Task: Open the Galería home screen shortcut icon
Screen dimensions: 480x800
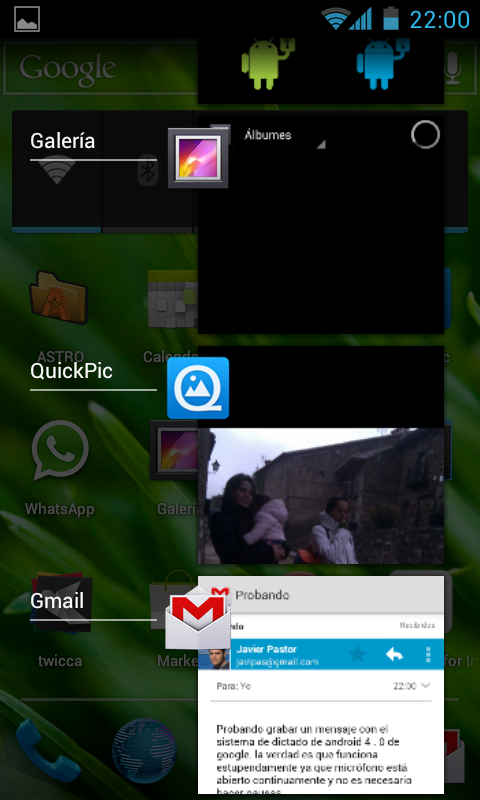Action: click(174, 450)
